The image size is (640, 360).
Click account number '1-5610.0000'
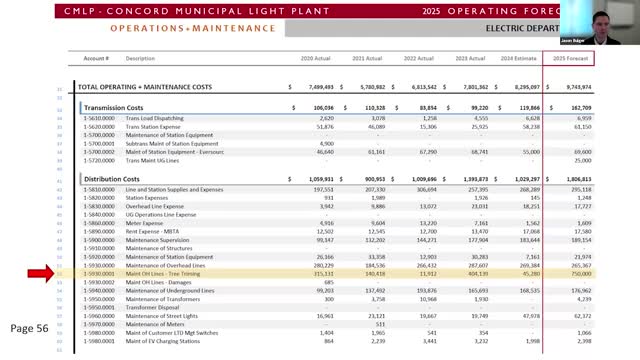click(99, 118)
